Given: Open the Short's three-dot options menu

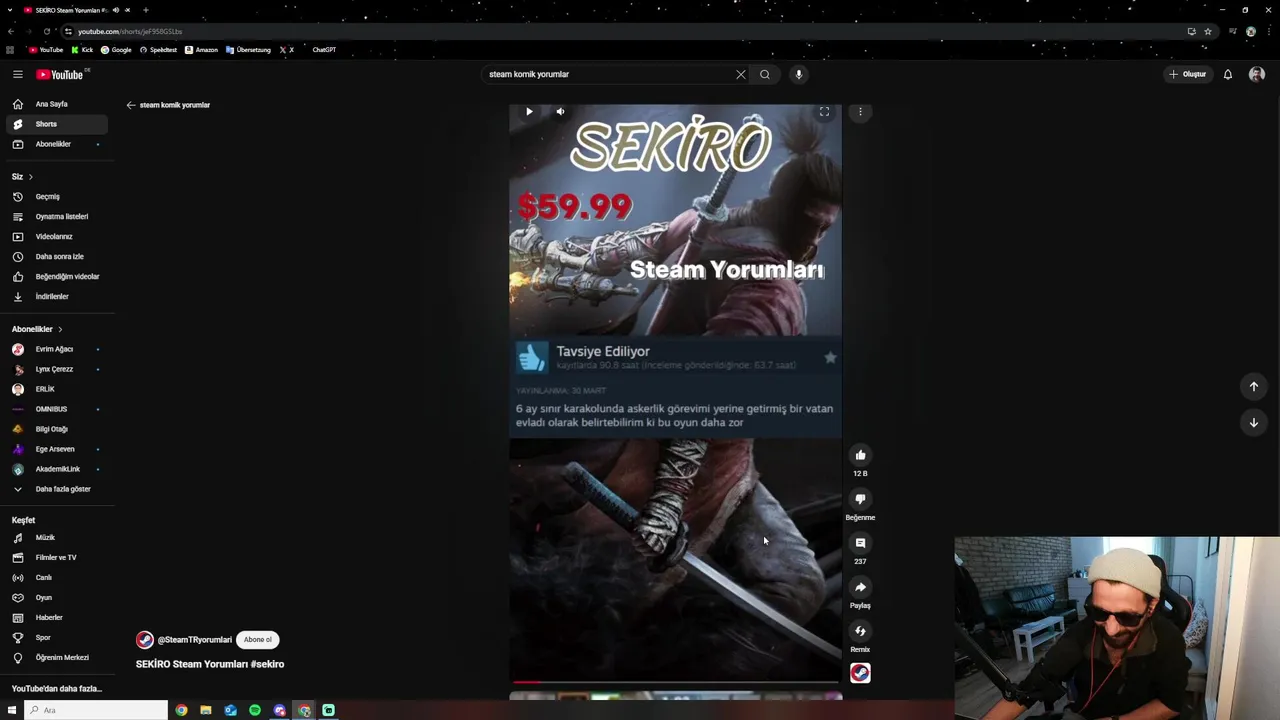Looking at the screenshot, I should (860, 111).
